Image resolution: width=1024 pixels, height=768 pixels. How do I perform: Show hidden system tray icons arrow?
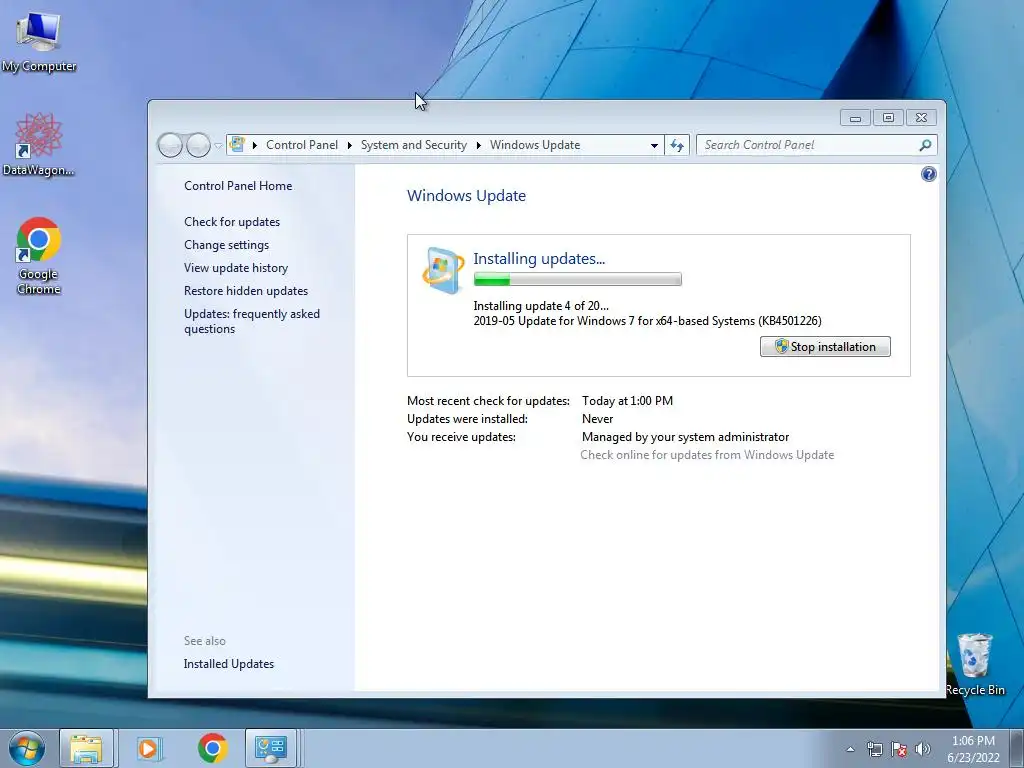tap(850, 749)
